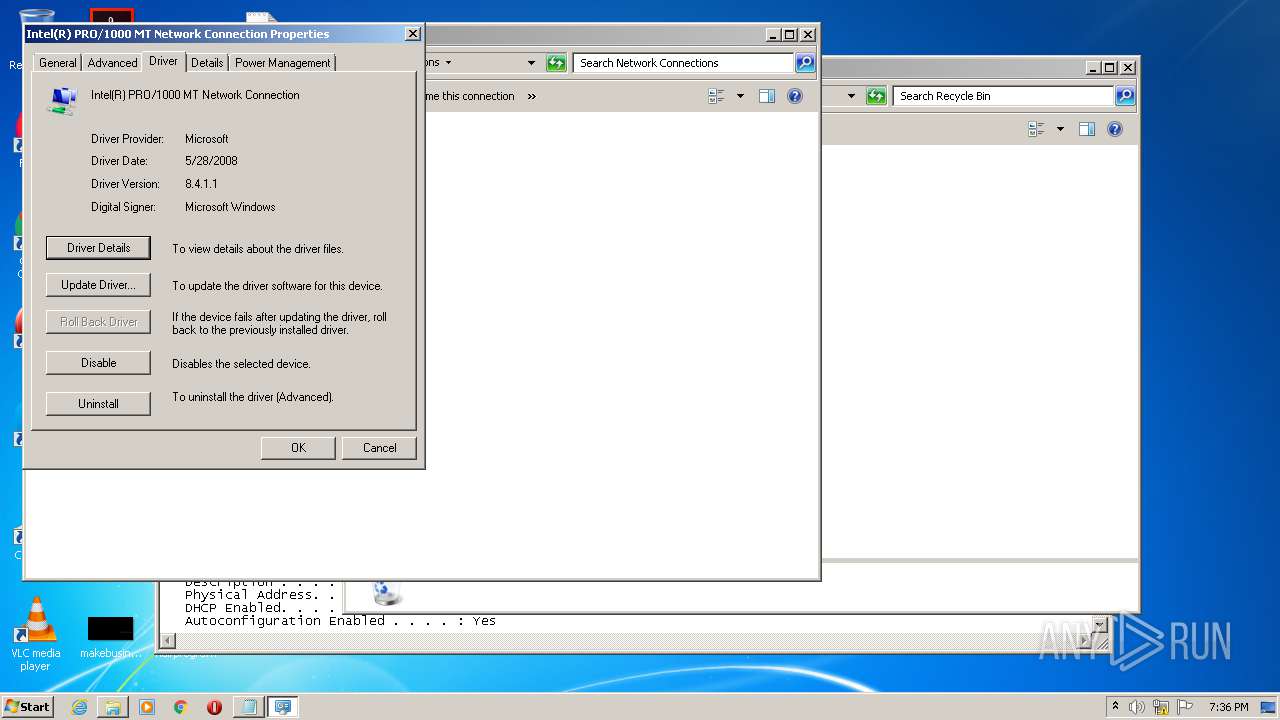
Task: Click the Disable device button
Action: (98, 363)
